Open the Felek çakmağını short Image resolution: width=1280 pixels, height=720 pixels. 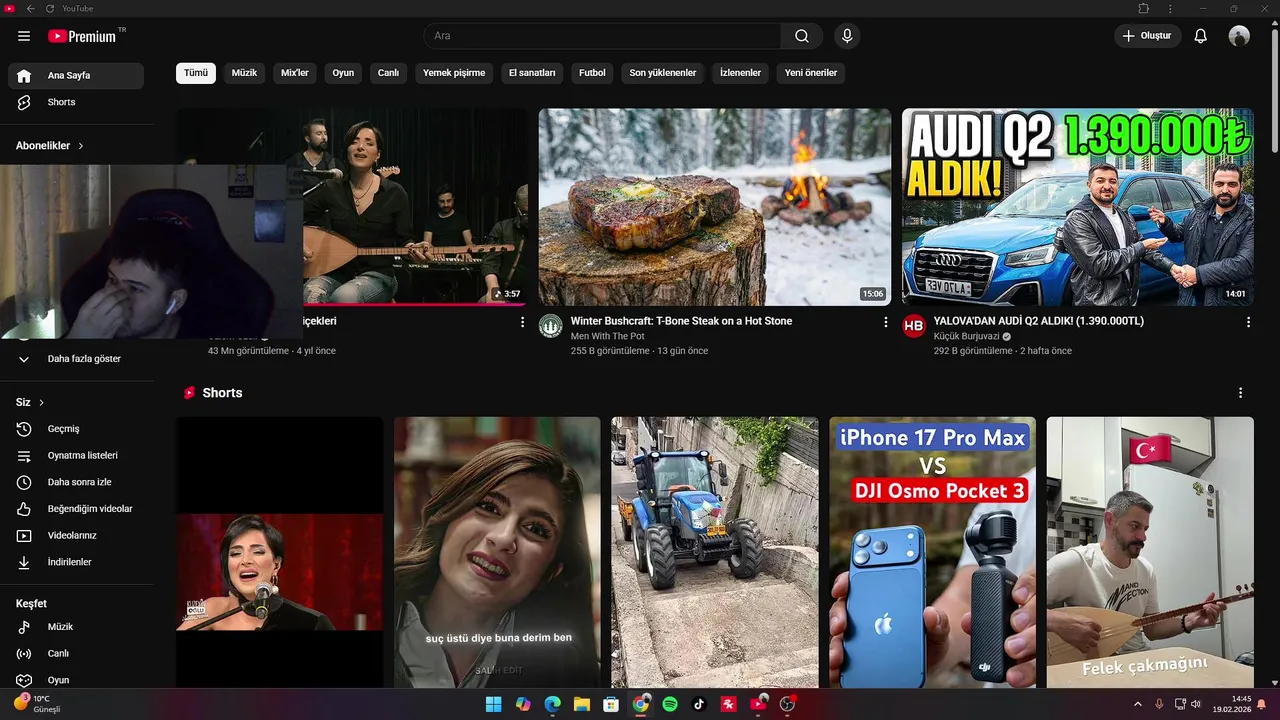1150,552
